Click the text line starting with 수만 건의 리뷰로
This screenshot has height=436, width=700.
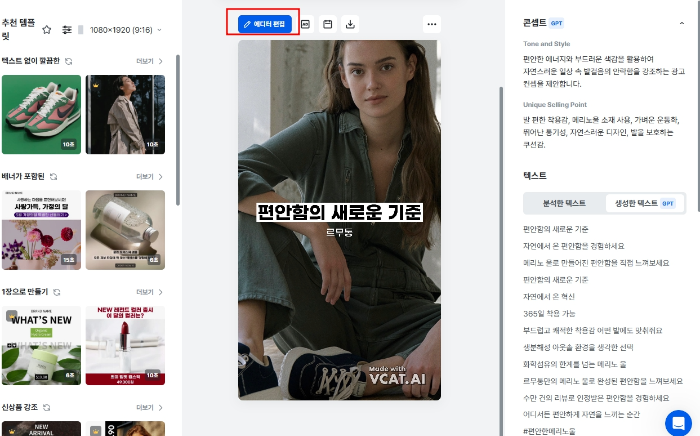click(x=596, y=398)
